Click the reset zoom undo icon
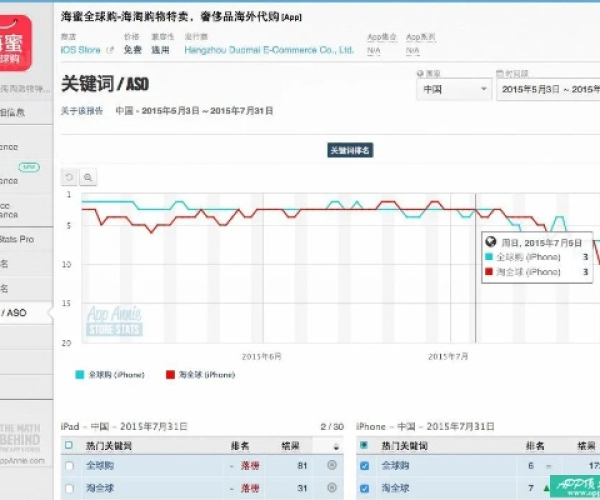Screen dimensions: 600x500 pos(69,177)
